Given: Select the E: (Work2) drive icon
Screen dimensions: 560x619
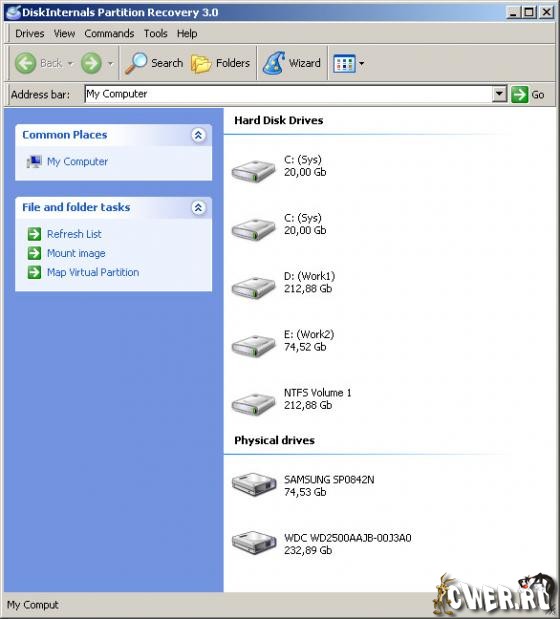Looking at the screenshot, I should (x=253, y=345).
